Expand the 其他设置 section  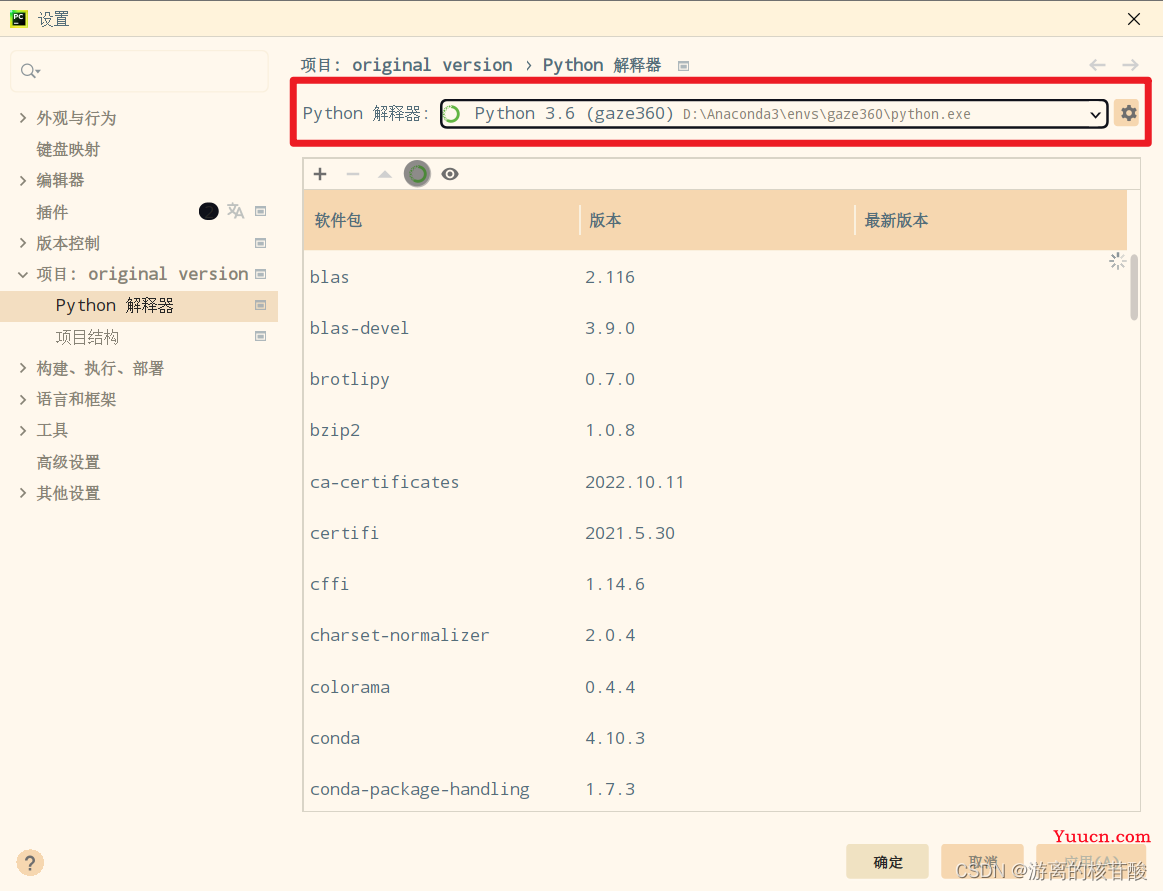coord(22,493)
